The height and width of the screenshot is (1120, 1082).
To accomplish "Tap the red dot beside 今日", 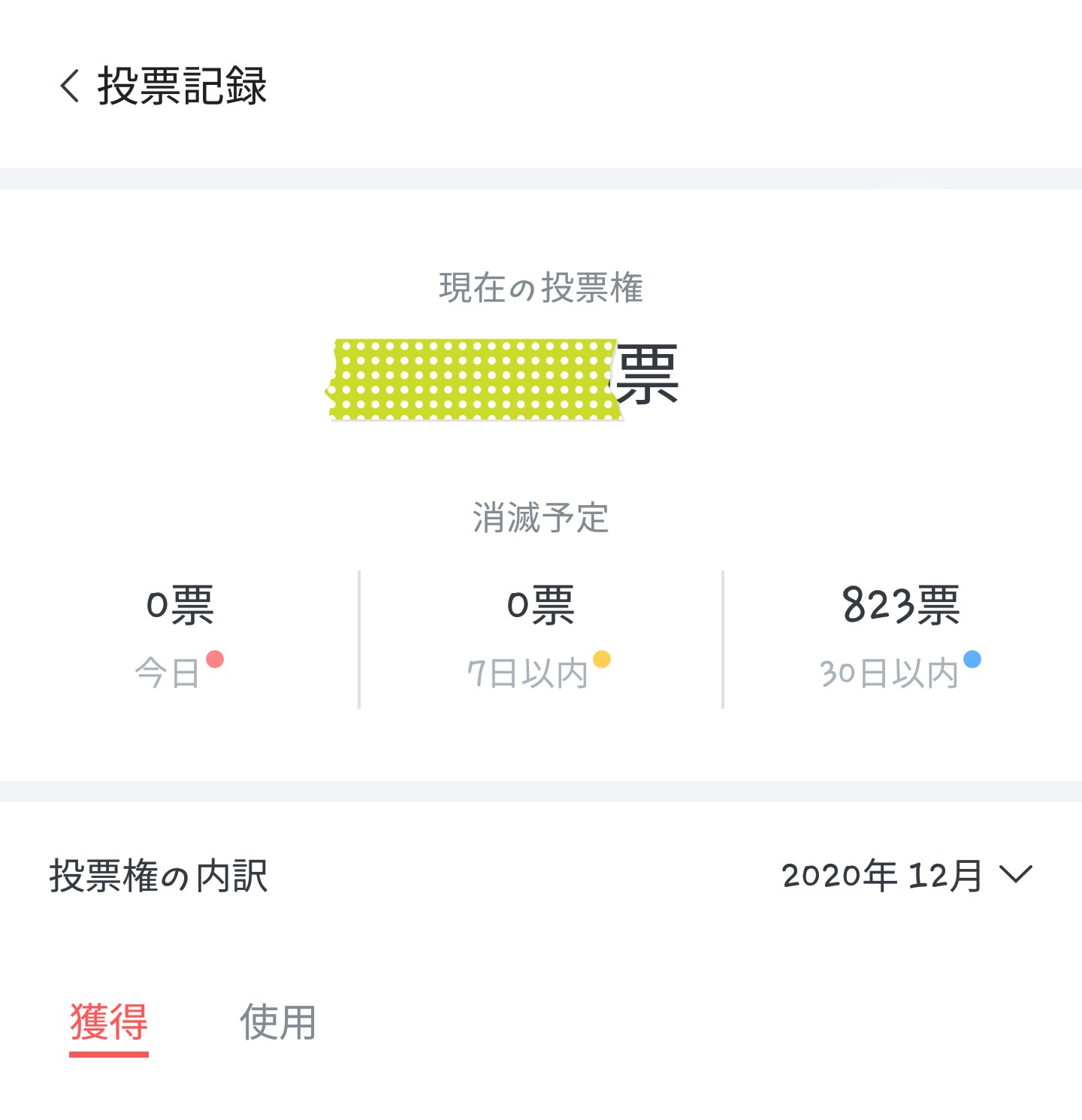I will [x=215, y=659].
